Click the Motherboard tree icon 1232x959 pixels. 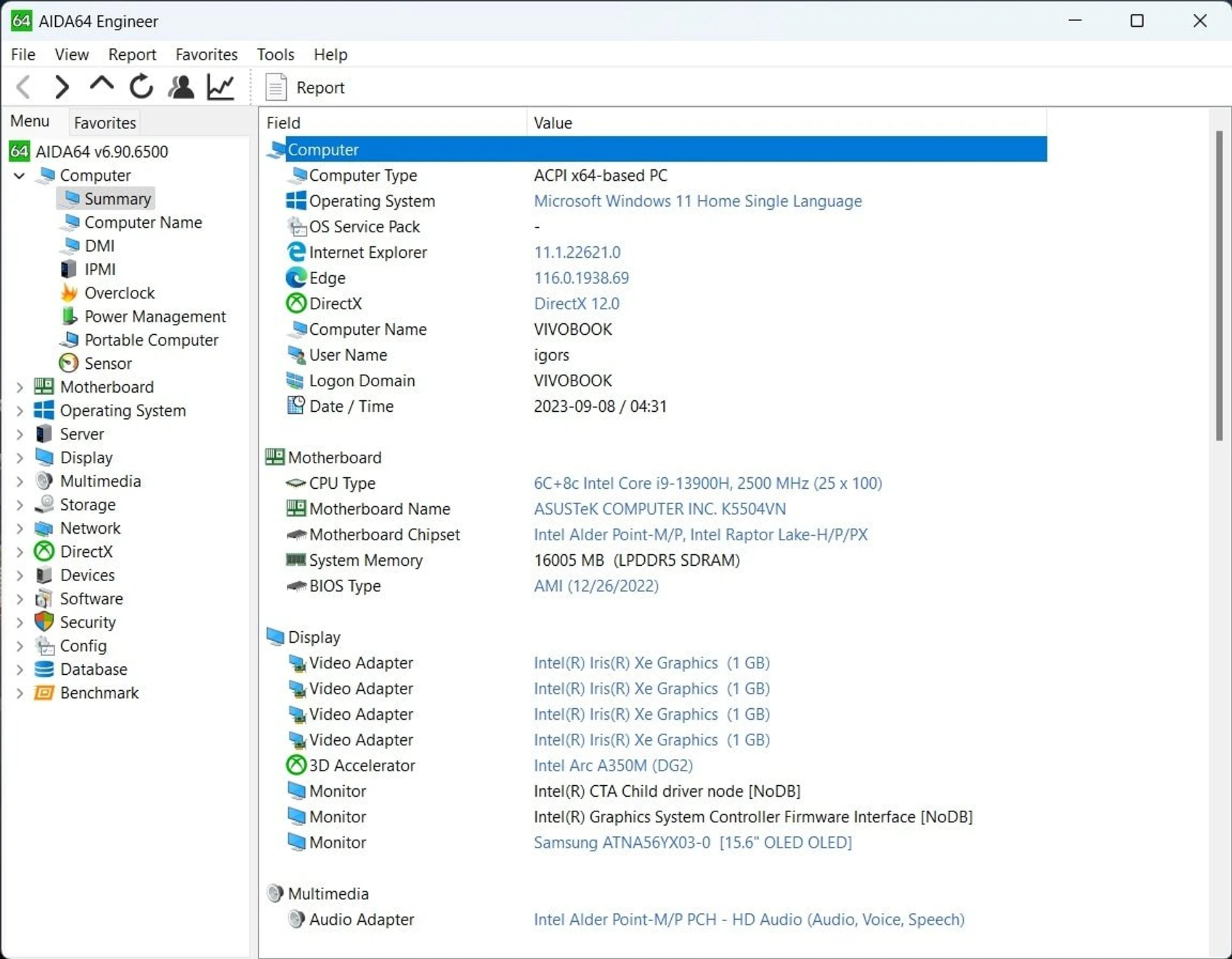tap(44, 387)
